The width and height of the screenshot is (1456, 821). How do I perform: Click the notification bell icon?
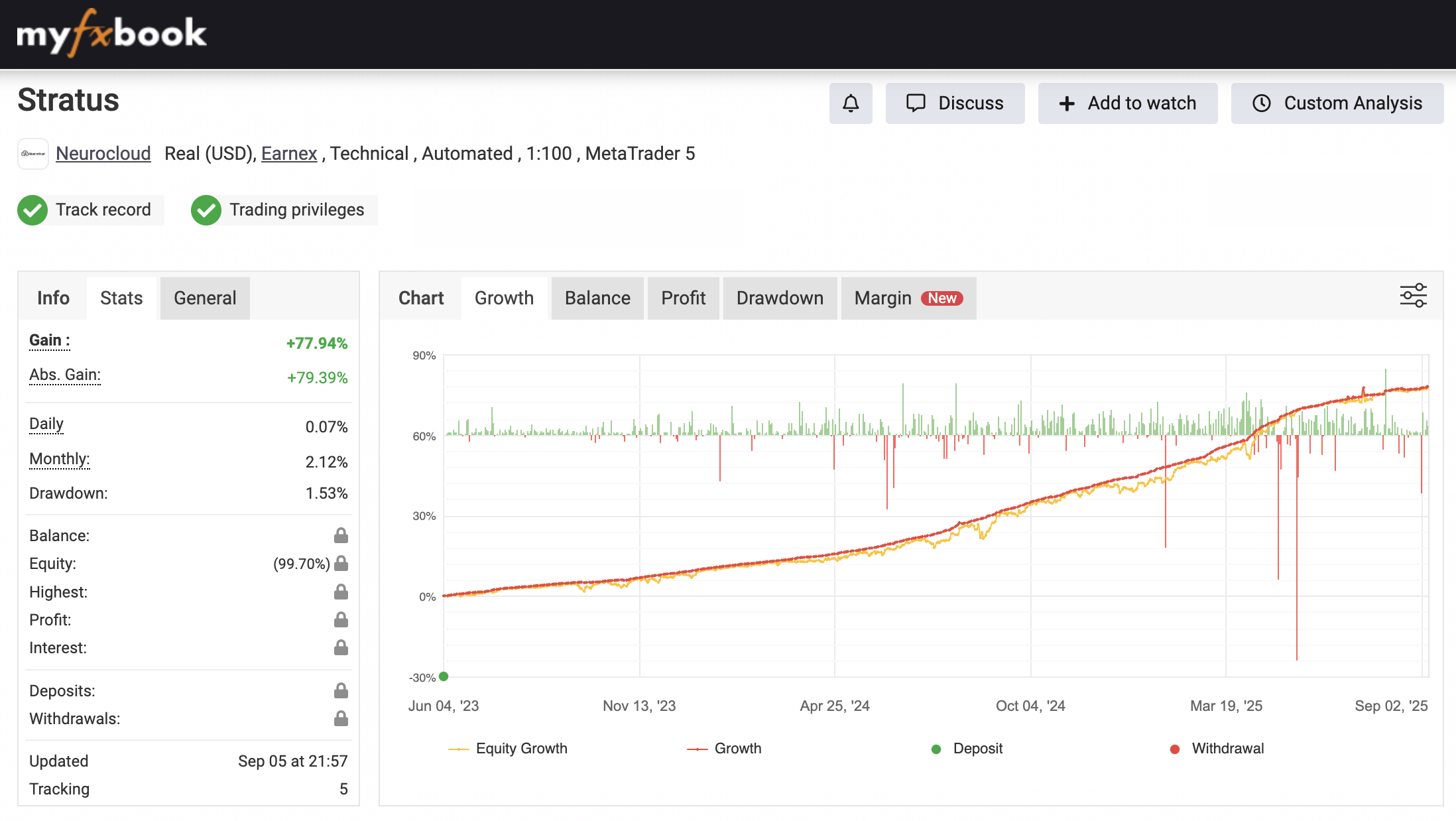[x=851, y=103]
